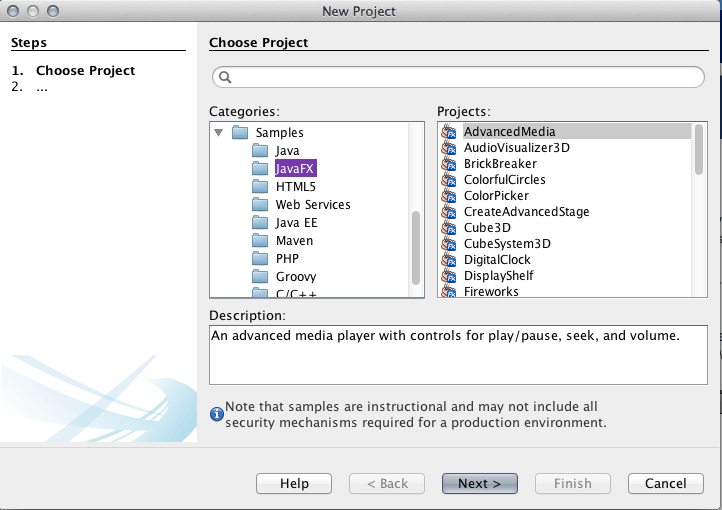Viewport: 722px width, 510px height.
Task: Choose the PHP samples category
Action: [x=287, y=259]
